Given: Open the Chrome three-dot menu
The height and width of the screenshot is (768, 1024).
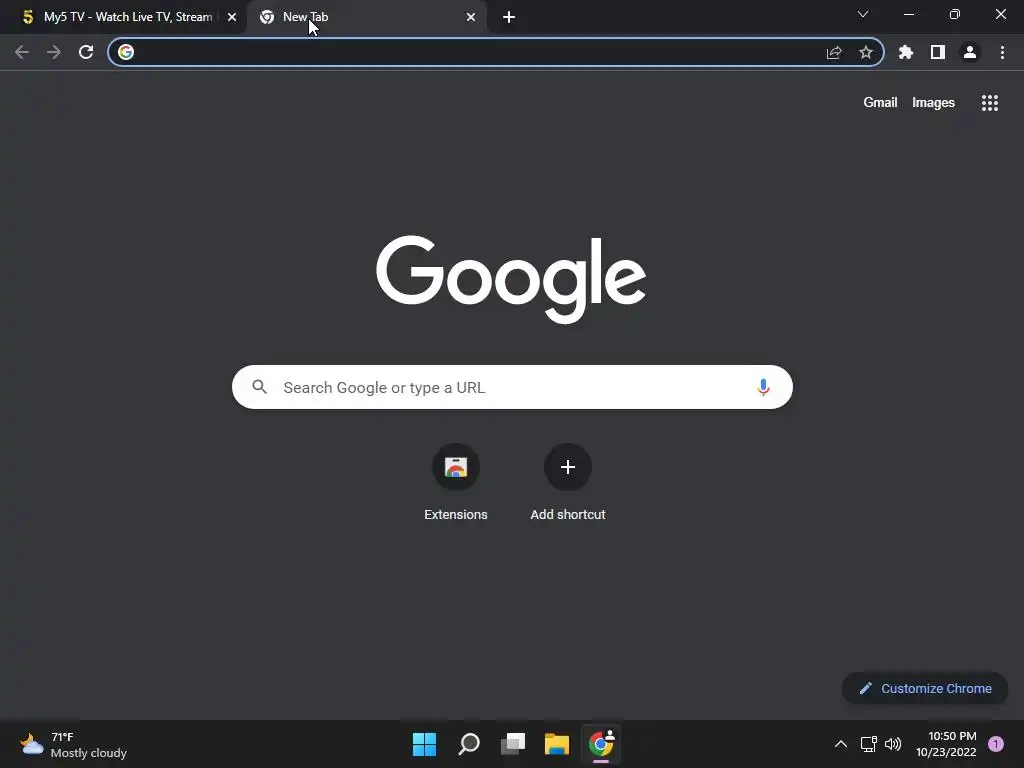Looking at the screenshot, I should (1002, 52).
